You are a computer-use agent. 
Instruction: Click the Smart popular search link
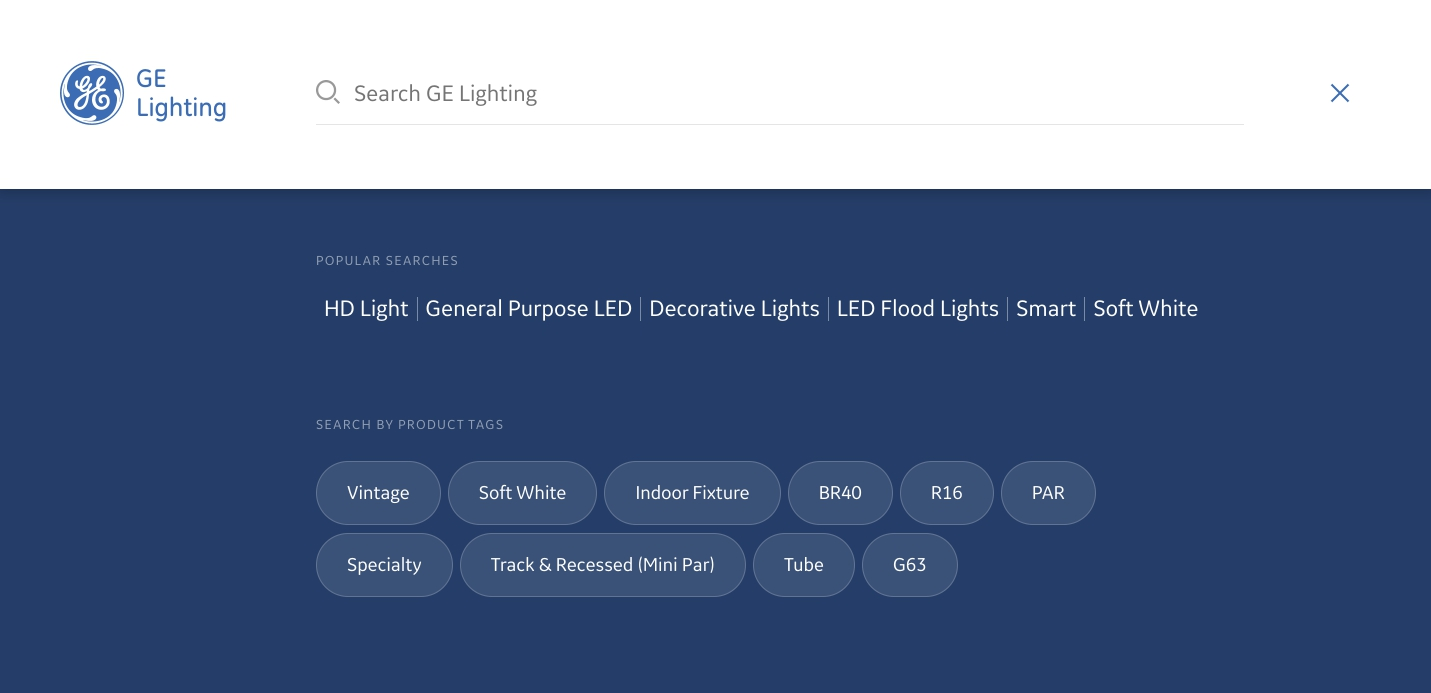click(1045, 309)
